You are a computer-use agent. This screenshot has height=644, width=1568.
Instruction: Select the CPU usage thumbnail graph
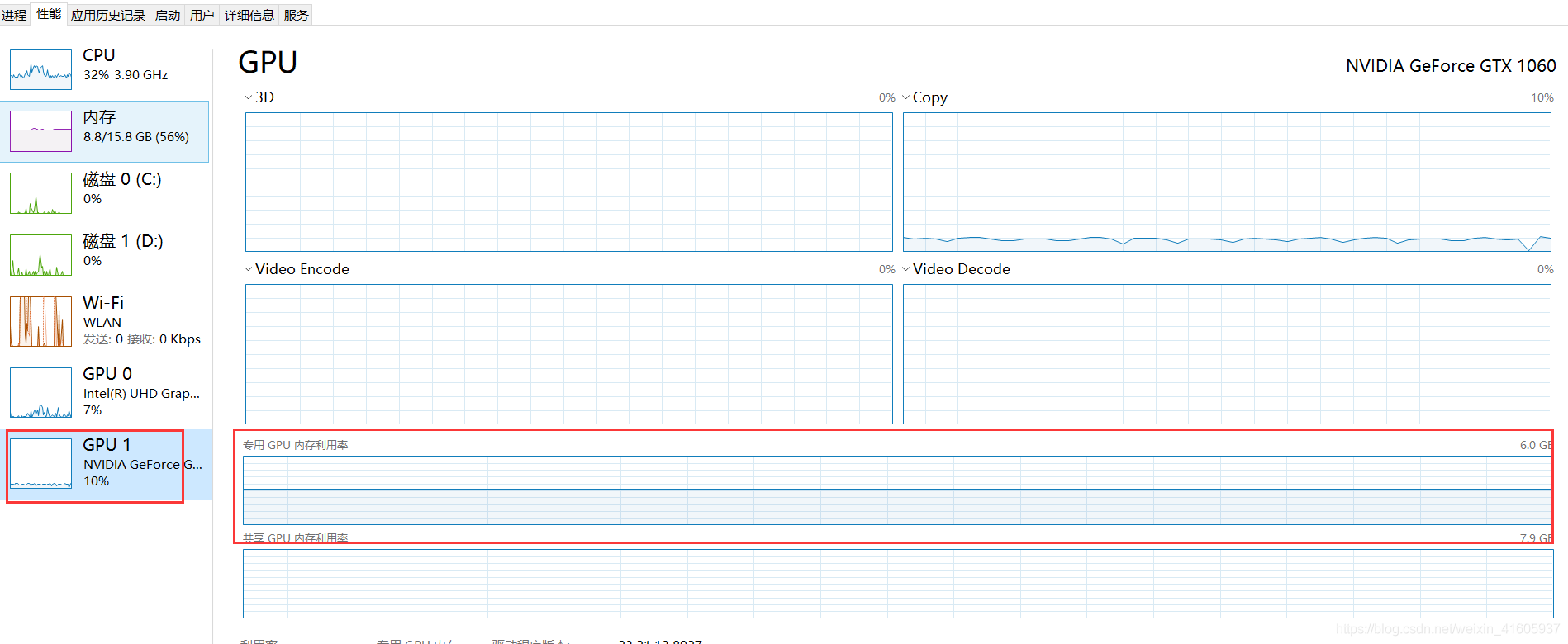[40, 69]
